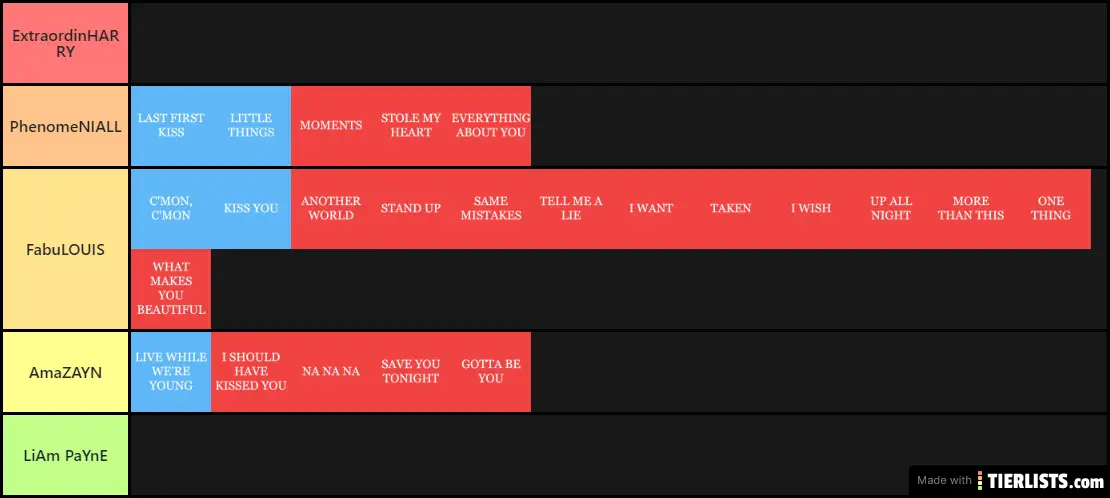Select the Moments song tile
The image size is (1110, 498).
click(x=331, y=125)
